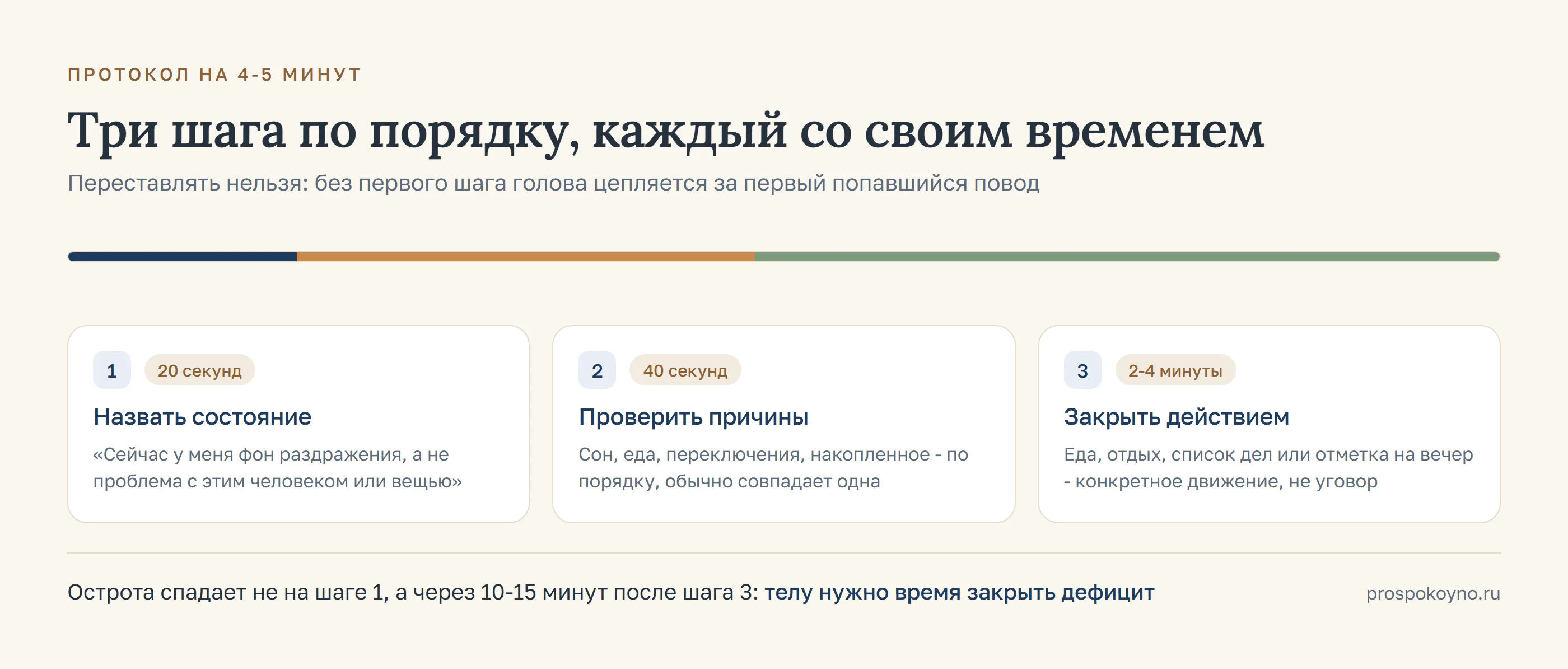This screenshot has width=1568, height=669.
Task: Click 'ПРОТОКОЛ НА 4-5 МИНУТ' eyebrow label
Action: click(215, 75)
